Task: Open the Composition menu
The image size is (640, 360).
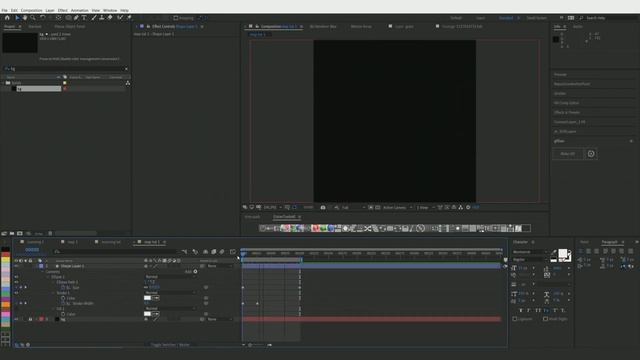Action: pyautogui.click(x=31, y=10)
